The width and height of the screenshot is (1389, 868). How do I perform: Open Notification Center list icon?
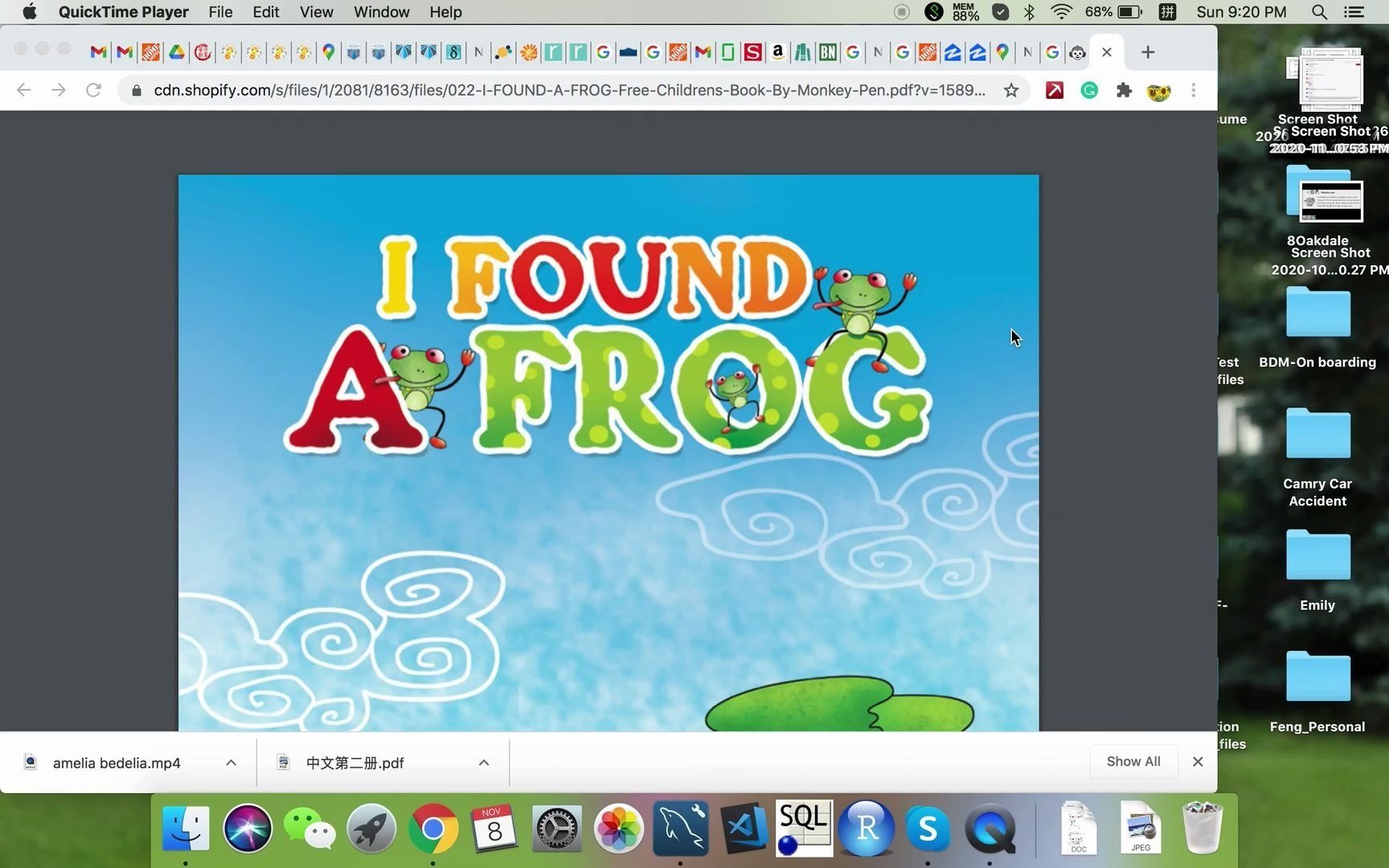1354,12
